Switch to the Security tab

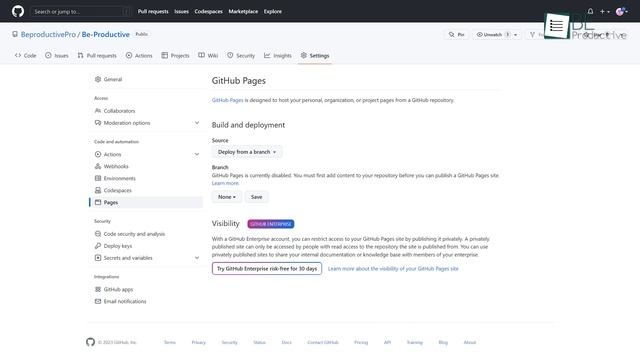click(241, 56)
